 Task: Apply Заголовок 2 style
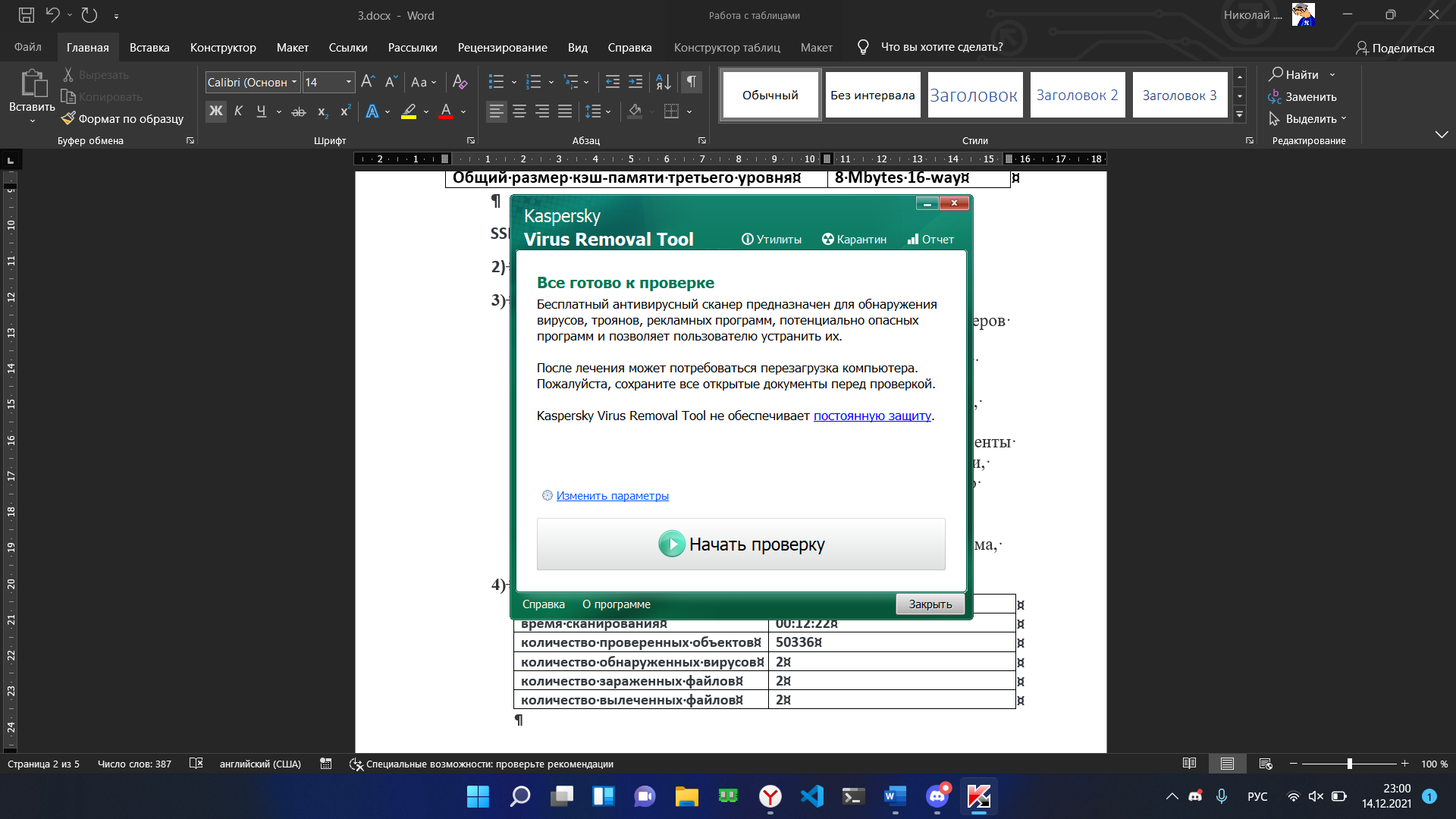(x=1077, y=95)
